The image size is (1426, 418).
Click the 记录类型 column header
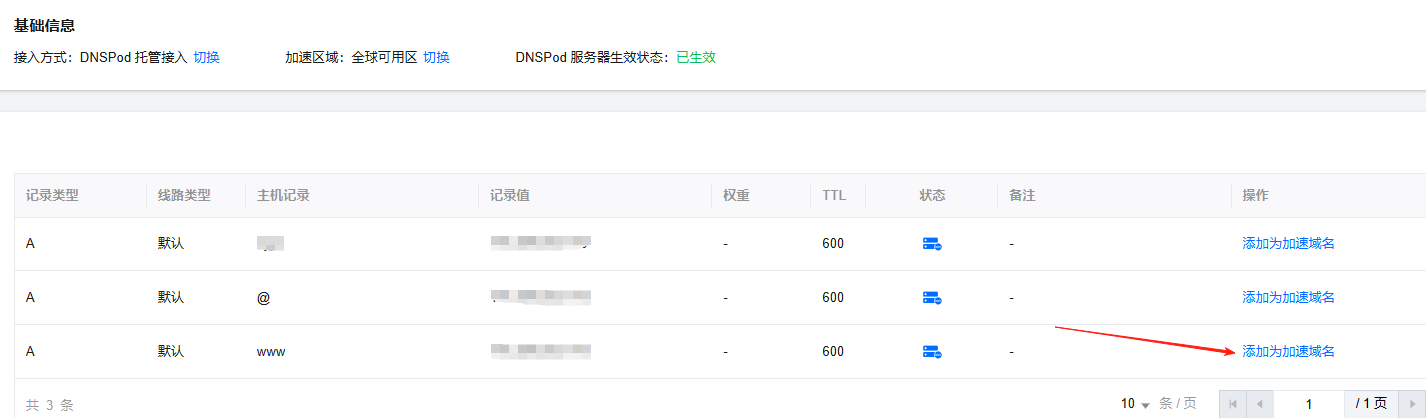coord(52,195)
